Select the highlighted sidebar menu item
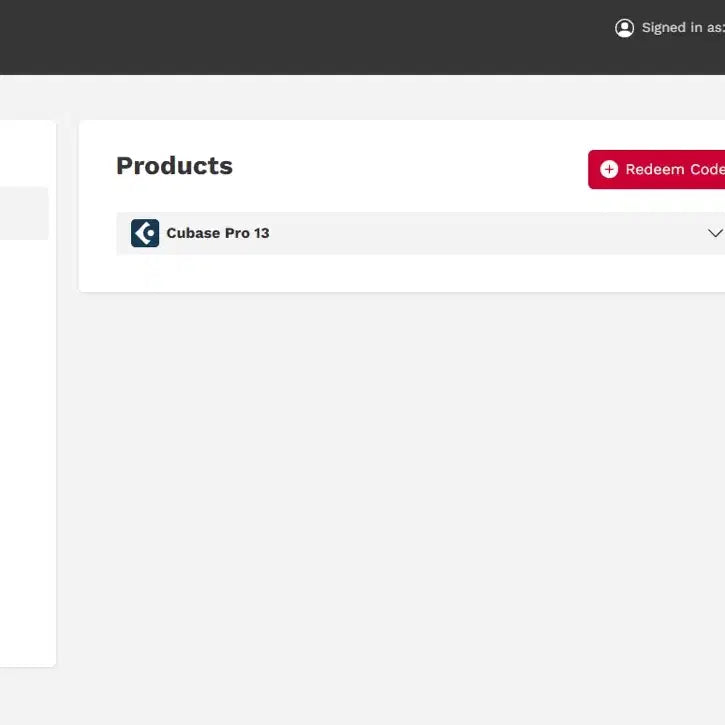The width and height of the screenshot is (725, 725). [x=24, y=213]
